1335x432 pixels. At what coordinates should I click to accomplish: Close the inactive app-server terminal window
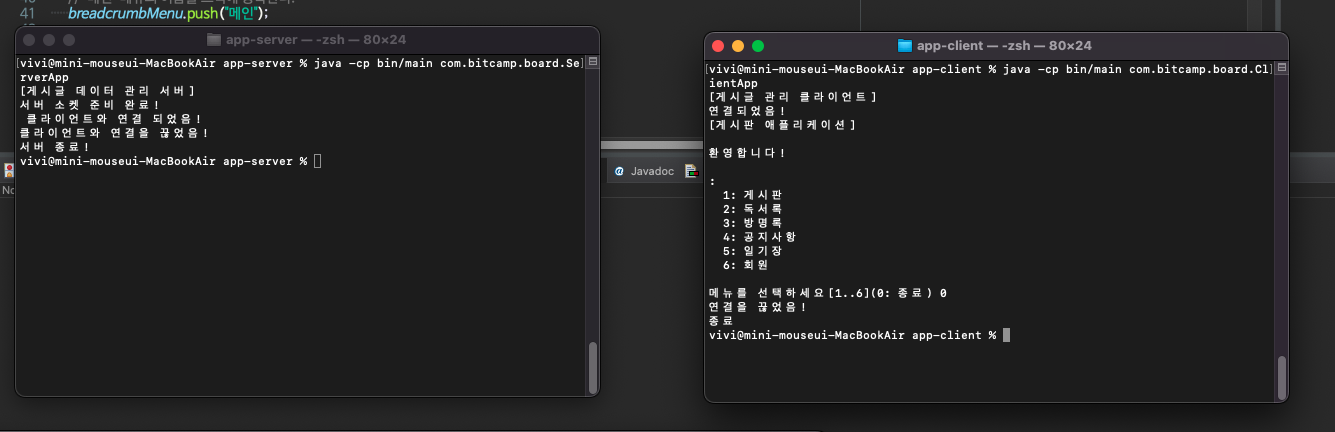[29, 40]
